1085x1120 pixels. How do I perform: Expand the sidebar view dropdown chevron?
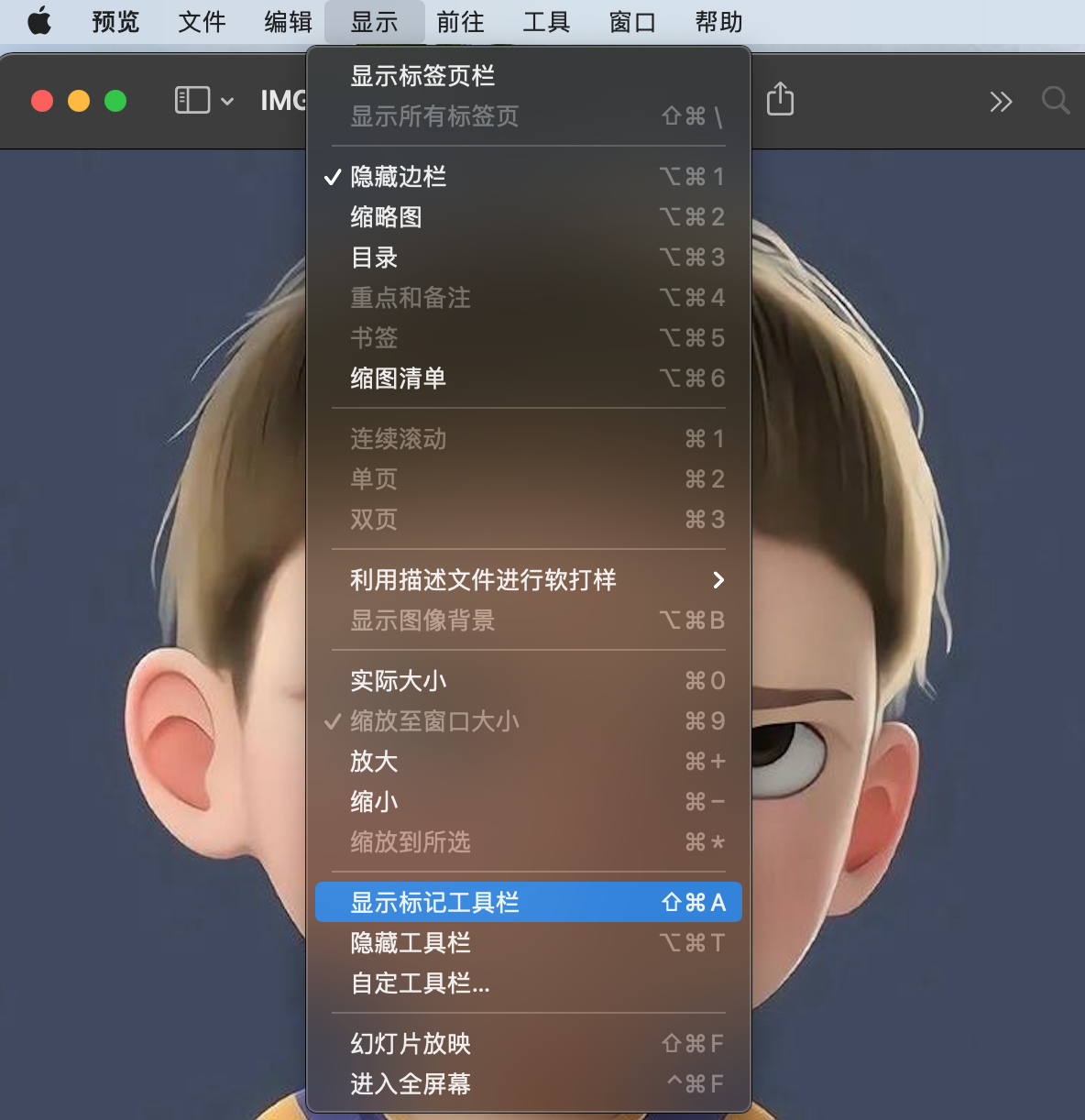[x=227, y=101]
